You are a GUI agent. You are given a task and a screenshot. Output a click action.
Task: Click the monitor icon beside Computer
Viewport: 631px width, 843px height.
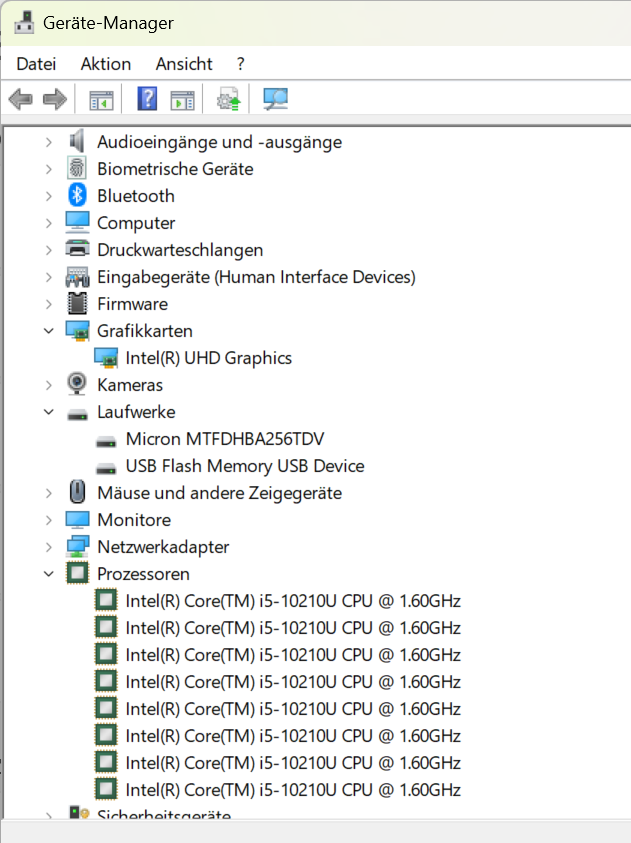[77, 223]
